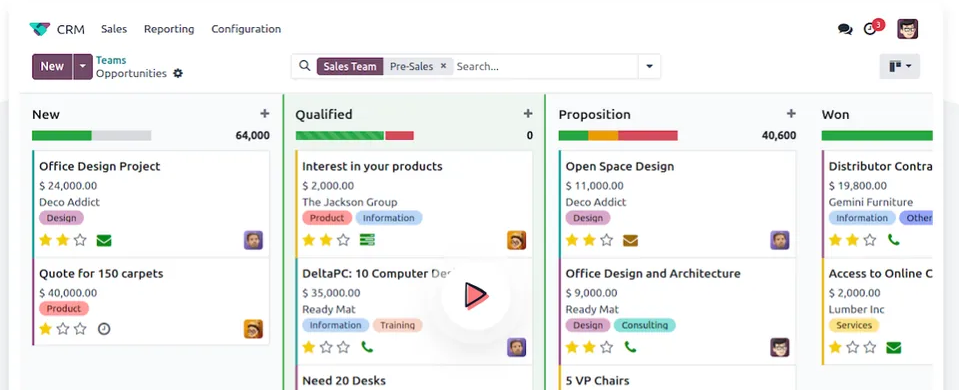959x390 pixels.
Task: Open the discuss chat bubble icon
Action: pos(845,29)
